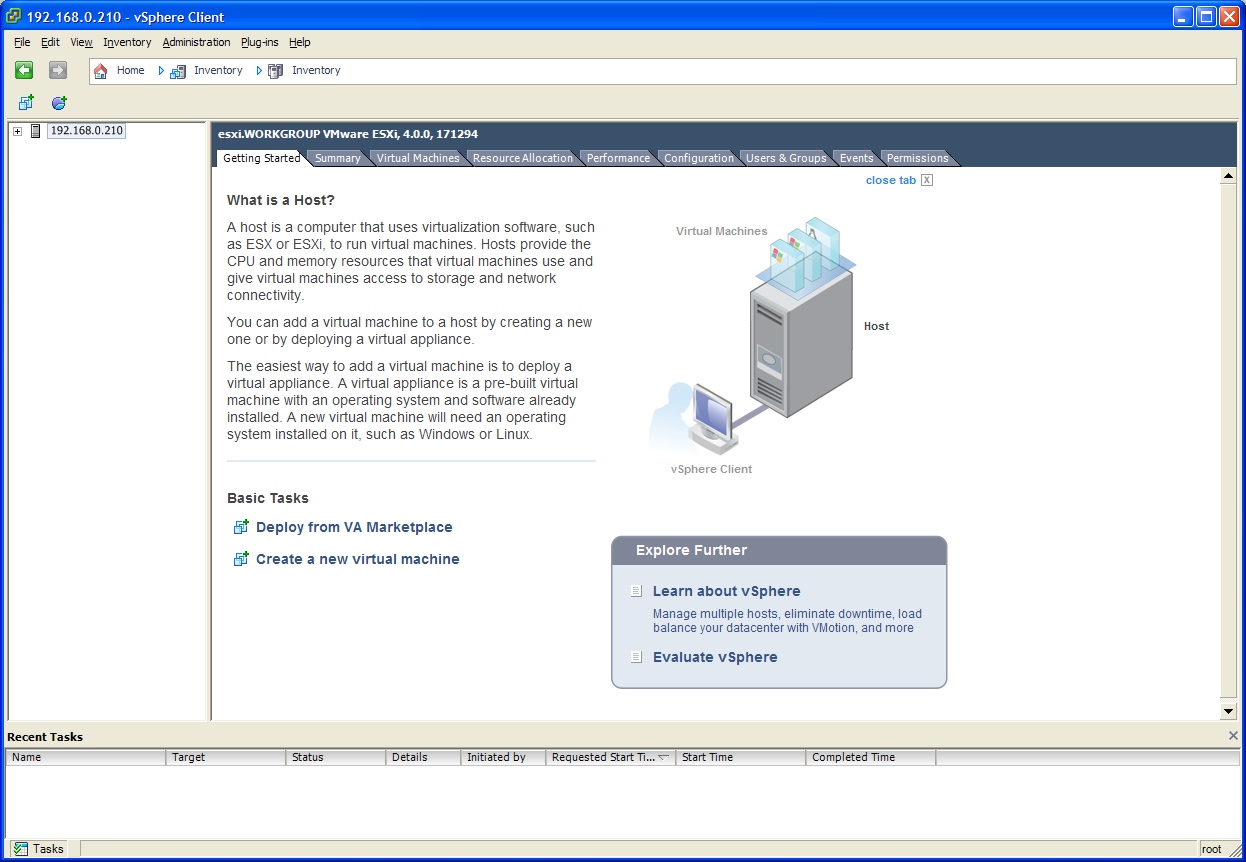Click the Tasks button in status bar

[x=38, y=849]
